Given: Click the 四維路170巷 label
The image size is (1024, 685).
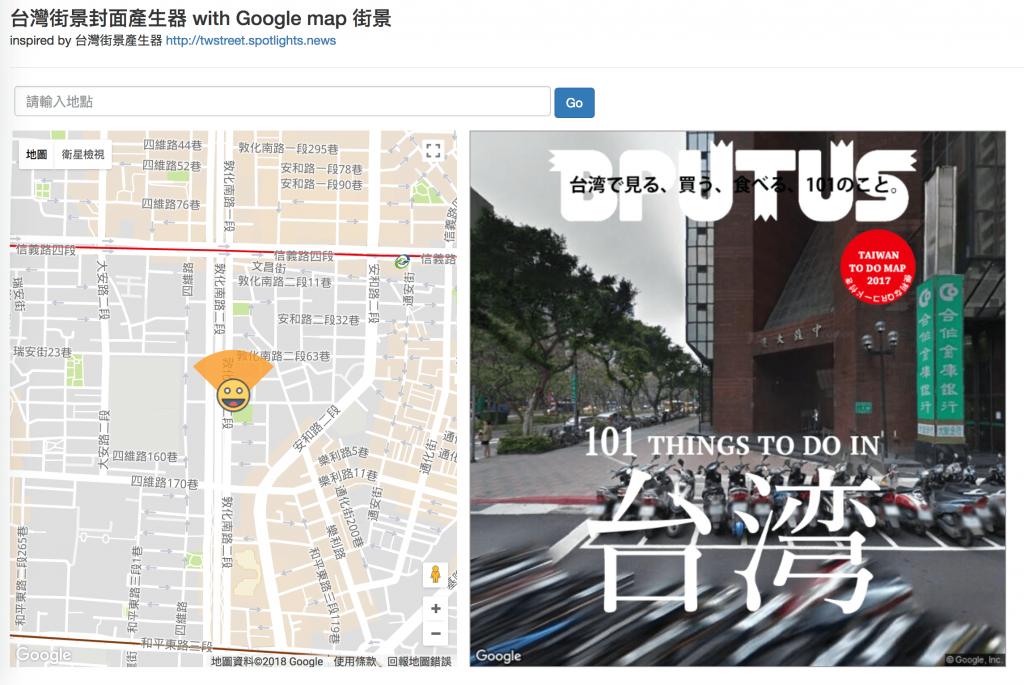Looking at the screenshot, I should pyautogui.click(x=165, y=483).
